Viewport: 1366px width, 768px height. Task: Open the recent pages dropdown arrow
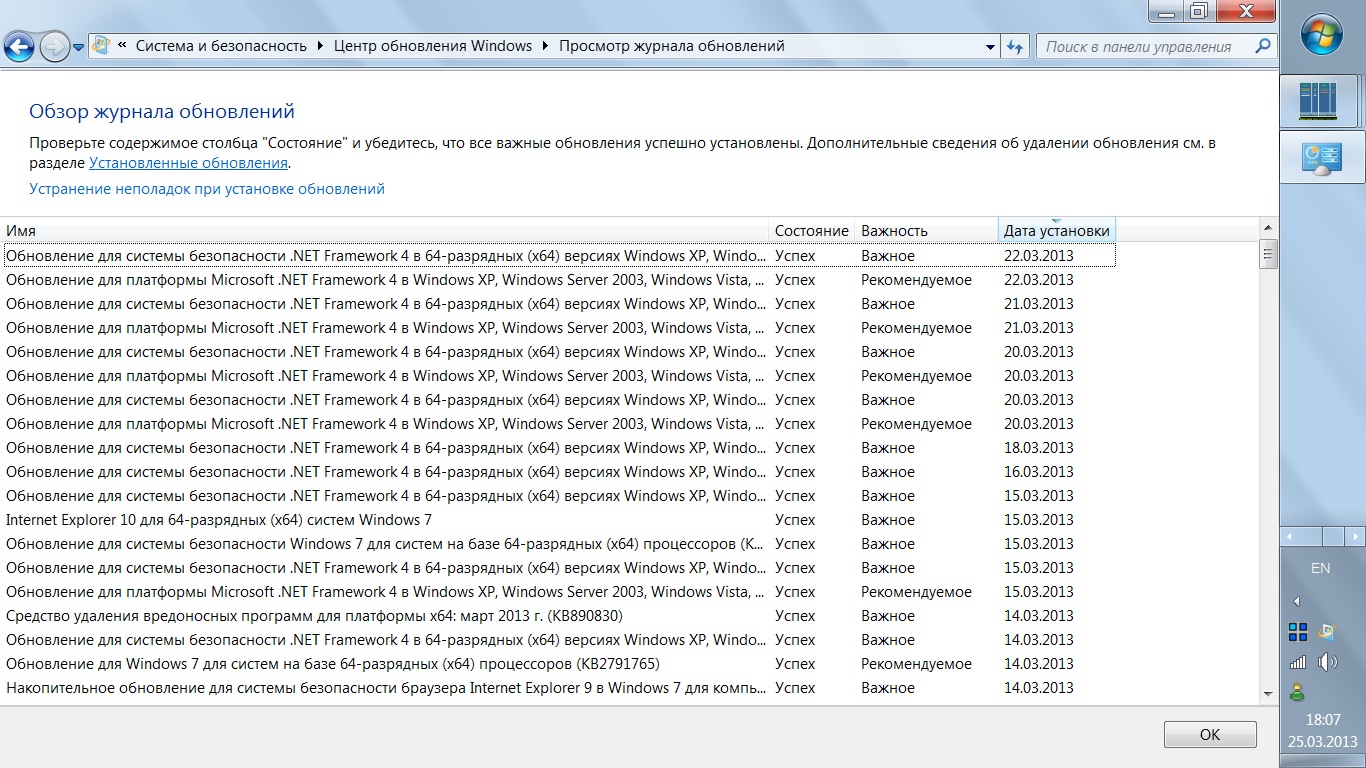78,47
